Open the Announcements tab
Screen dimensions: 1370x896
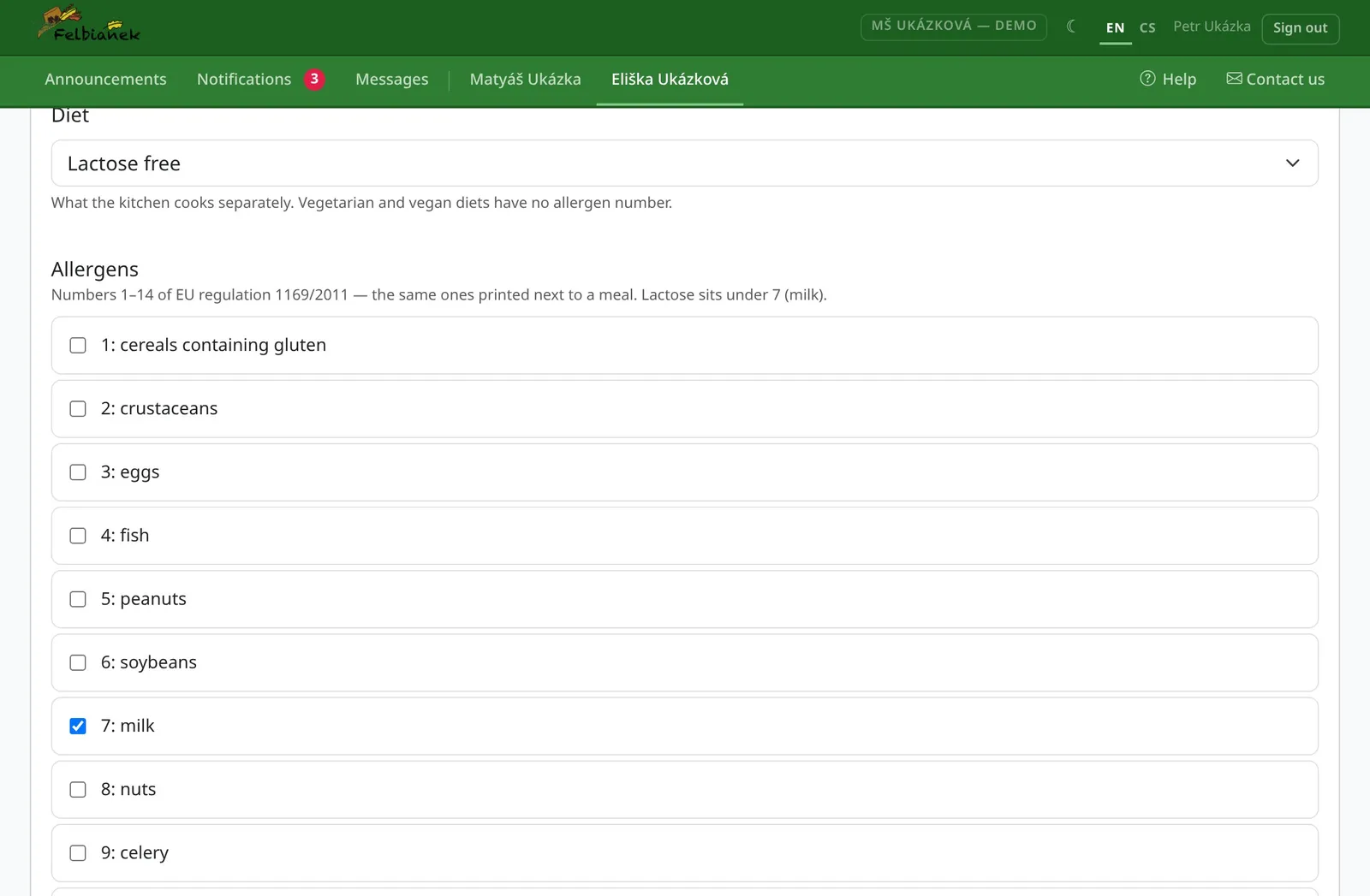106,80
